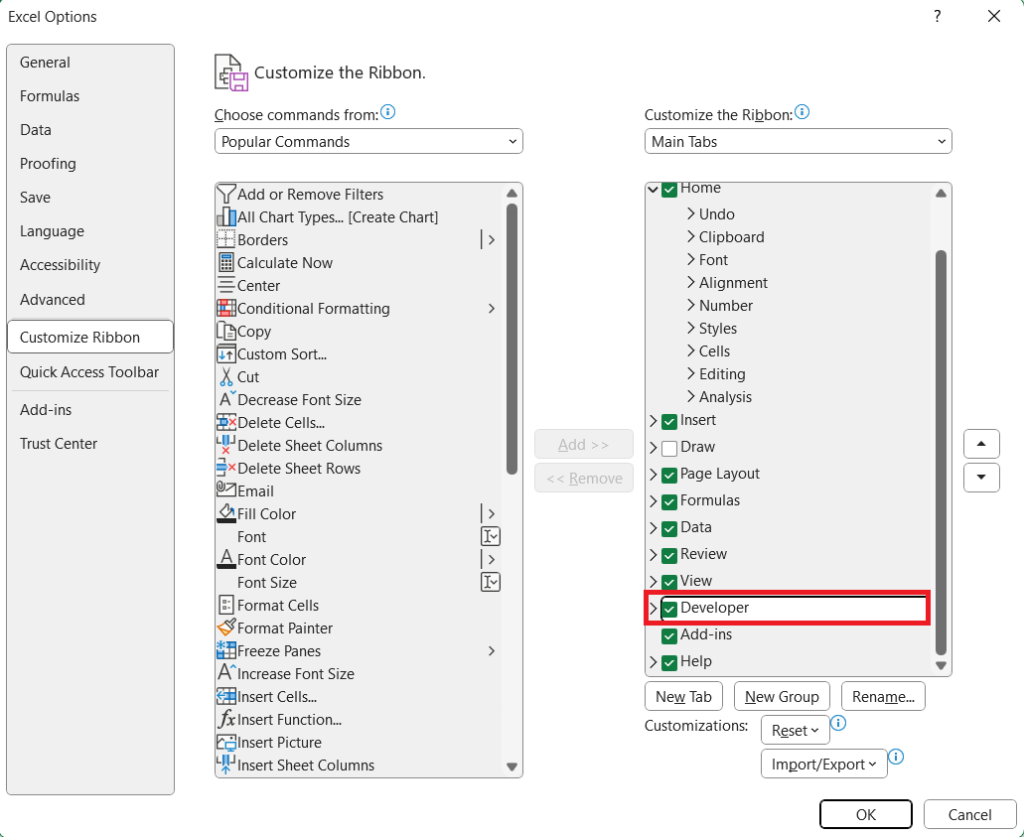Select the Insert Function command
Viewport: 1024px width, 837px height.
pyautogui.click(x=289, y=719)
